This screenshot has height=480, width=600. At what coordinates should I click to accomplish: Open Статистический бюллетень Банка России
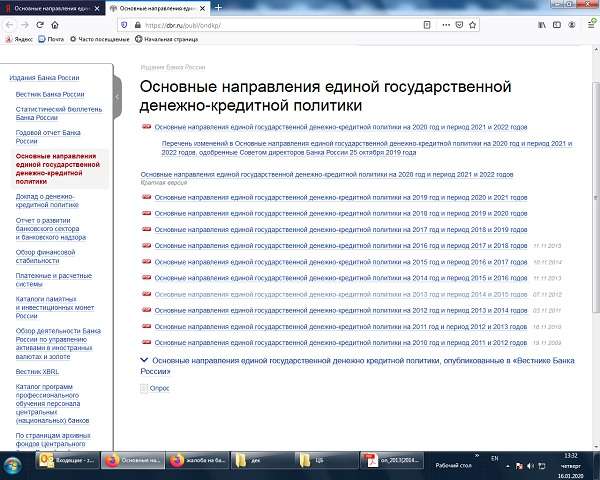[x=59, y=113]
